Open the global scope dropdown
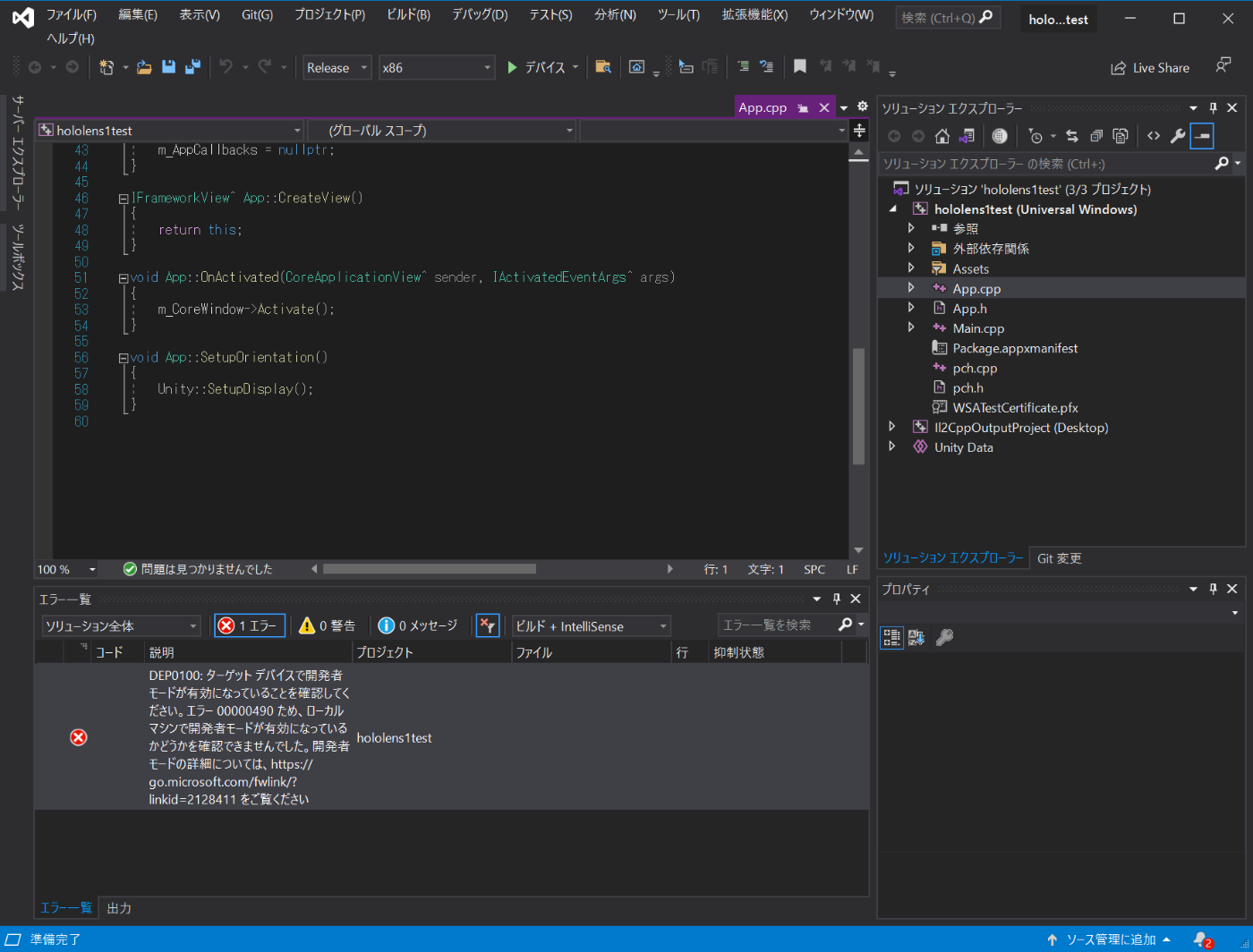The width and height of the screenshot is (1253, 952). click(x=442, y=131)
